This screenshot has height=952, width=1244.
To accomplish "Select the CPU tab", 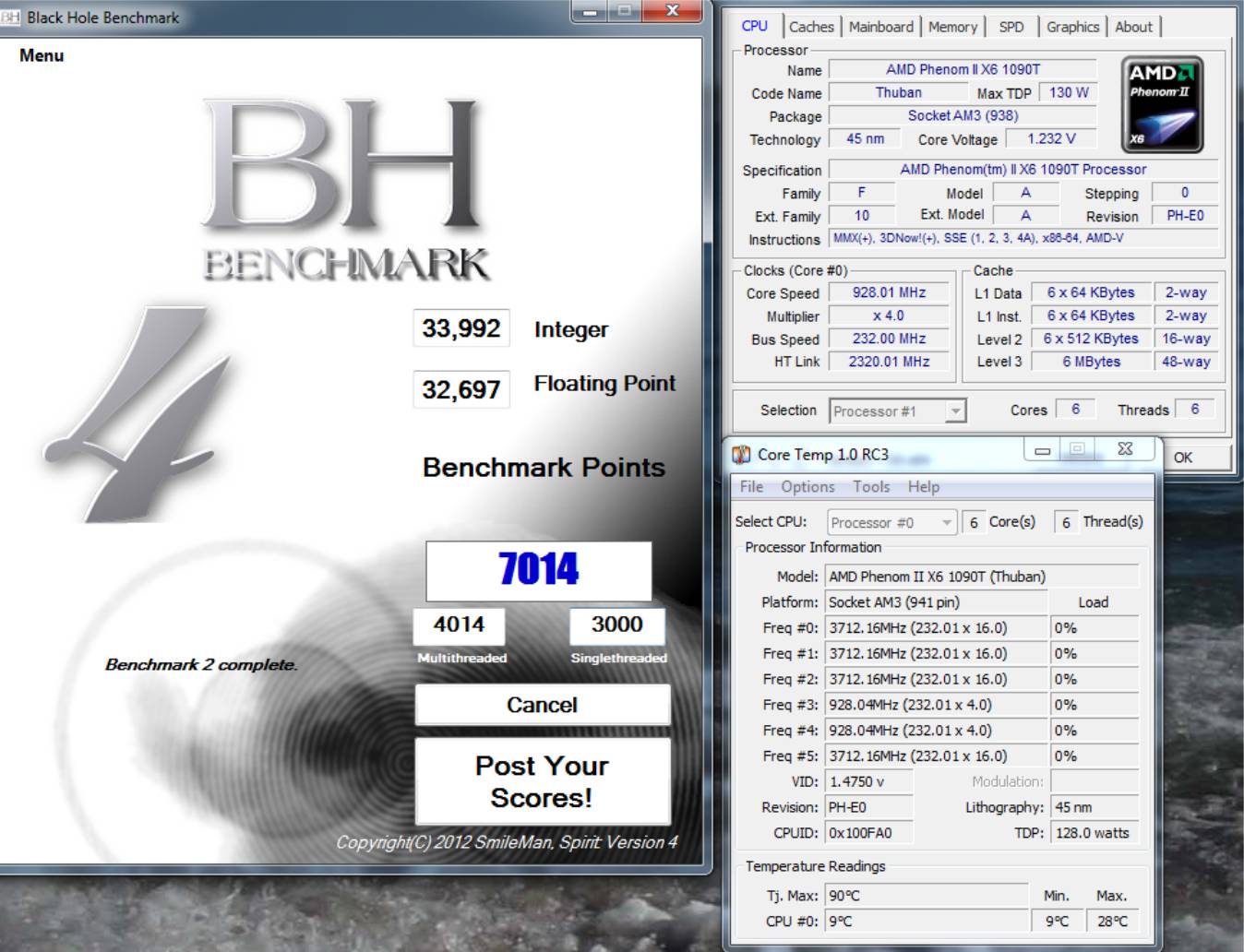I will click(755, 26).
